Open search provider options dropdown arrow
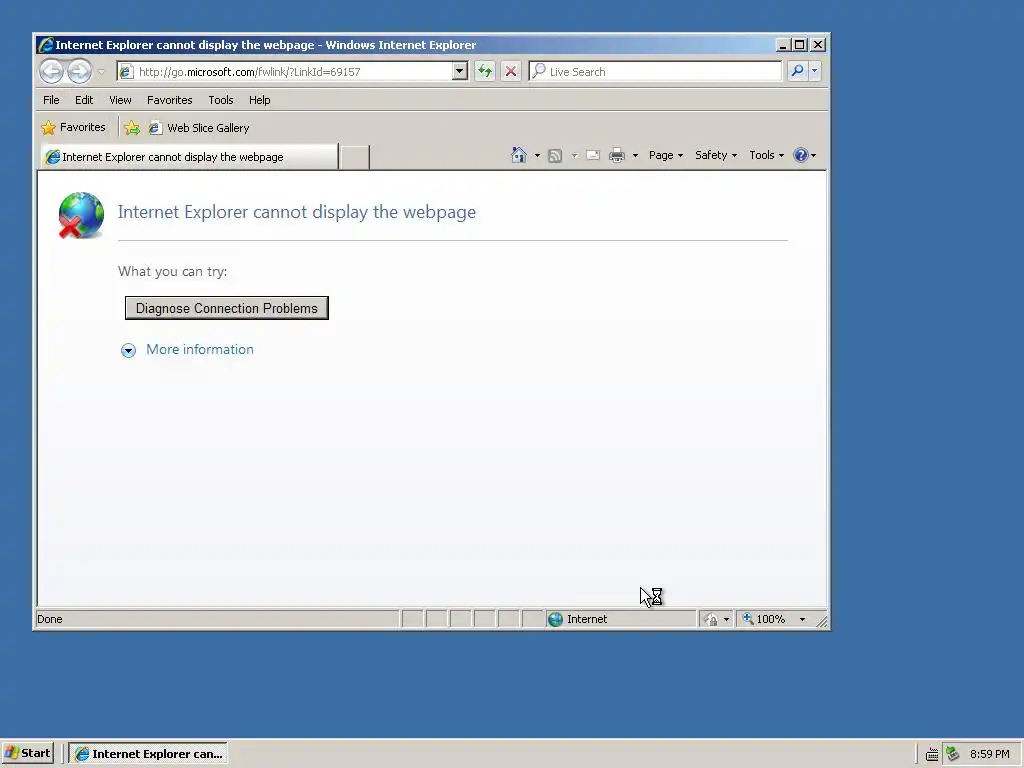 tap(814, 71)
